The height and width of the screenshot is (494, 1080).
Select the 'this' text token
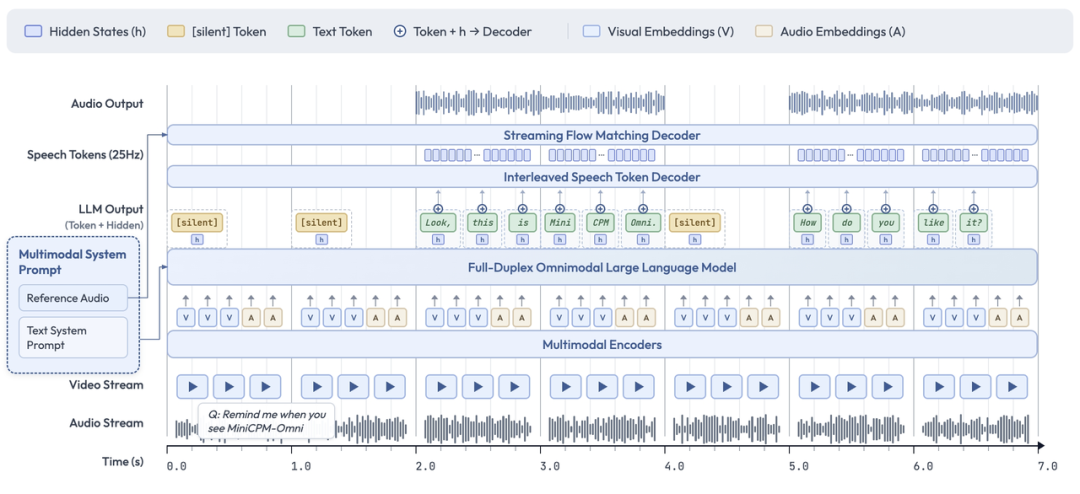click(x=481, y=223)
